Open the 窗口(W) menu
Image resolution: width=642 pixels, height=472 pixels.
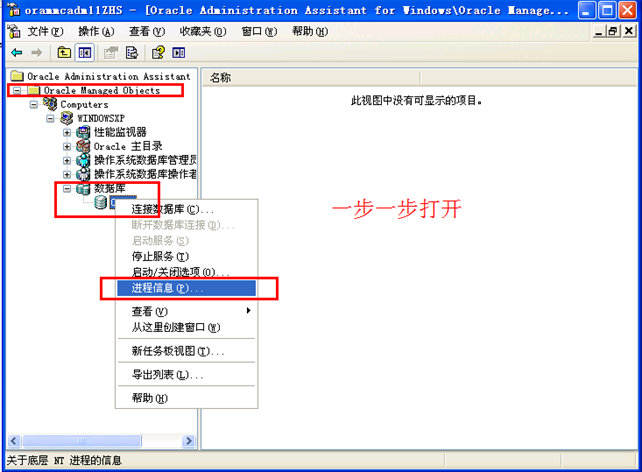(259, 32)
